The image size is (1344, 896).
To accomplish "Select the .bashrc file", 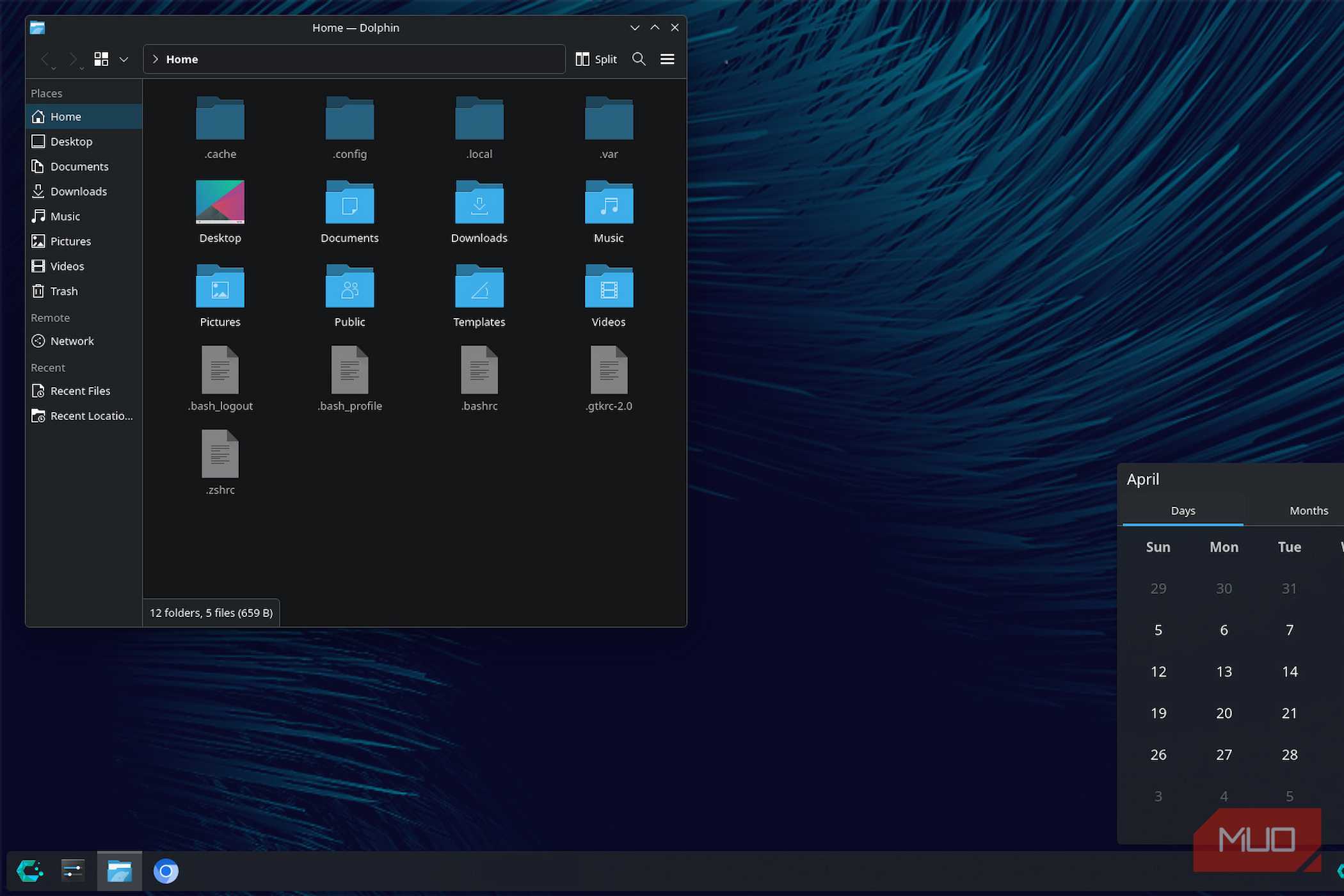I will pyautogui.click(x=479, y=370).
